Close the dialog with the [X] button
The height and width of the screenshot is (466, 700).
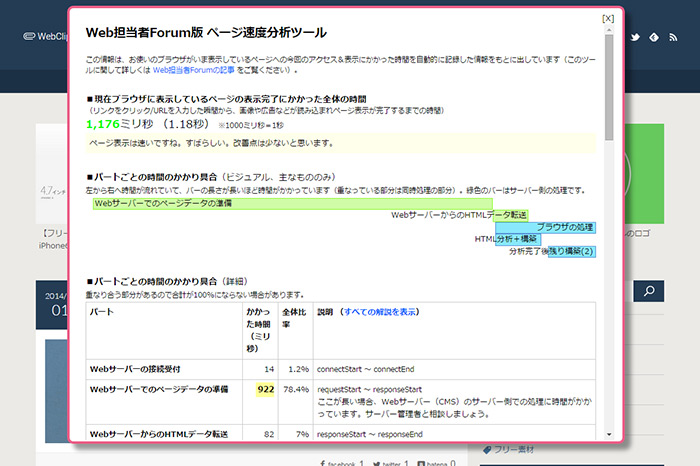coord(608,19)
